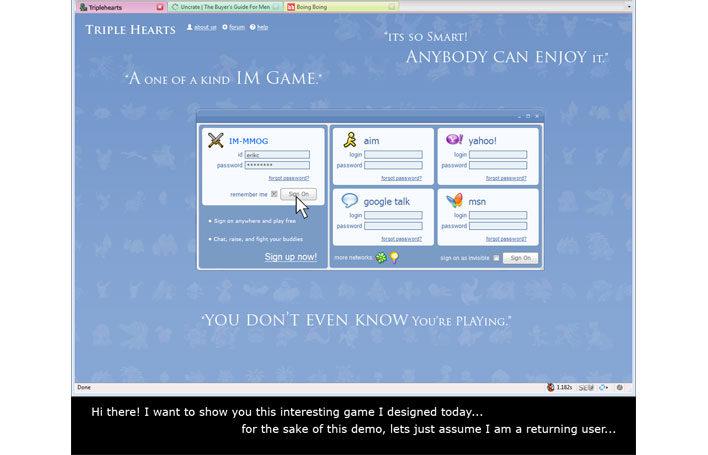Screen dimensions: 708x455
Task: Click the IM-MMOG crossed swords icon
Action: click(x=215, y=140)
